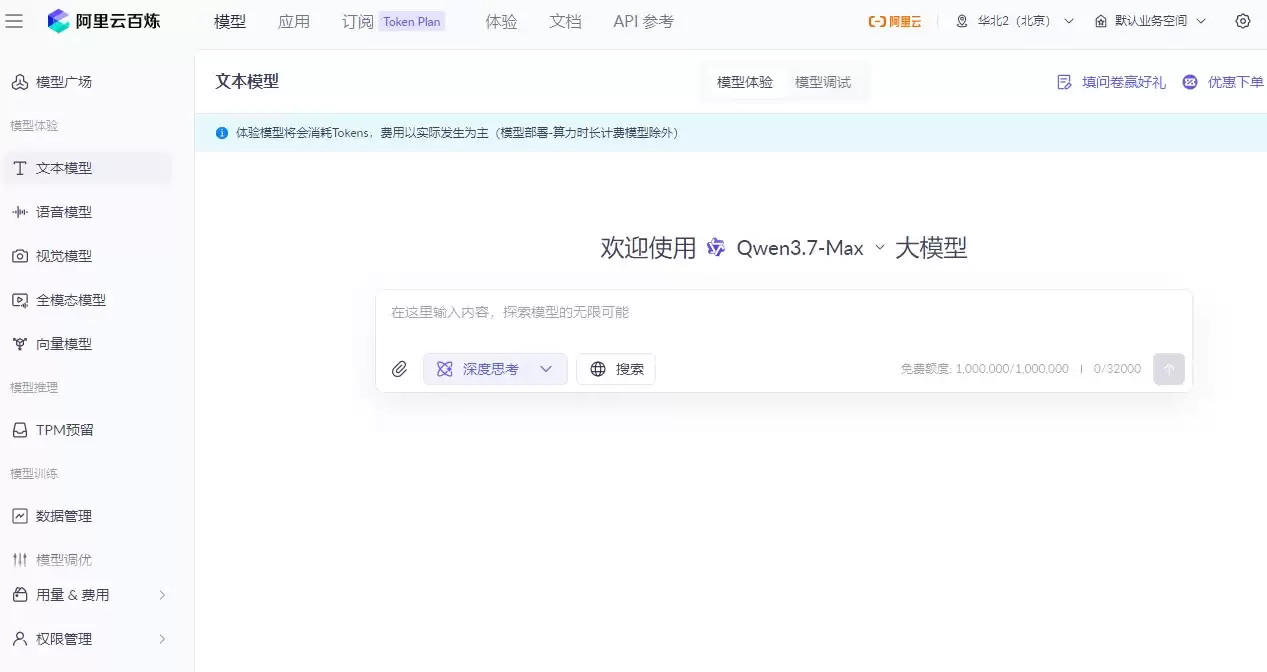Open the 体验 top menu

502,21
